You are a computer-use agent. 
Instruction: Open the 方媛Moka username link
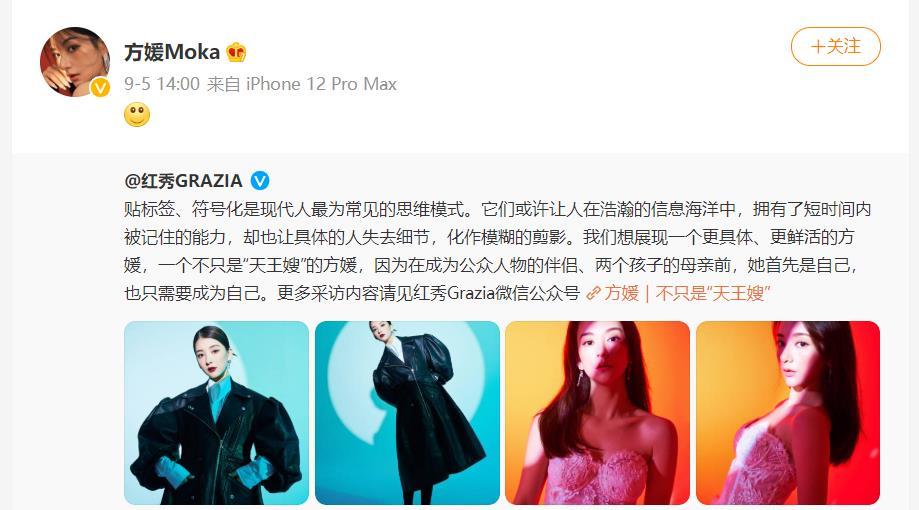172,52
